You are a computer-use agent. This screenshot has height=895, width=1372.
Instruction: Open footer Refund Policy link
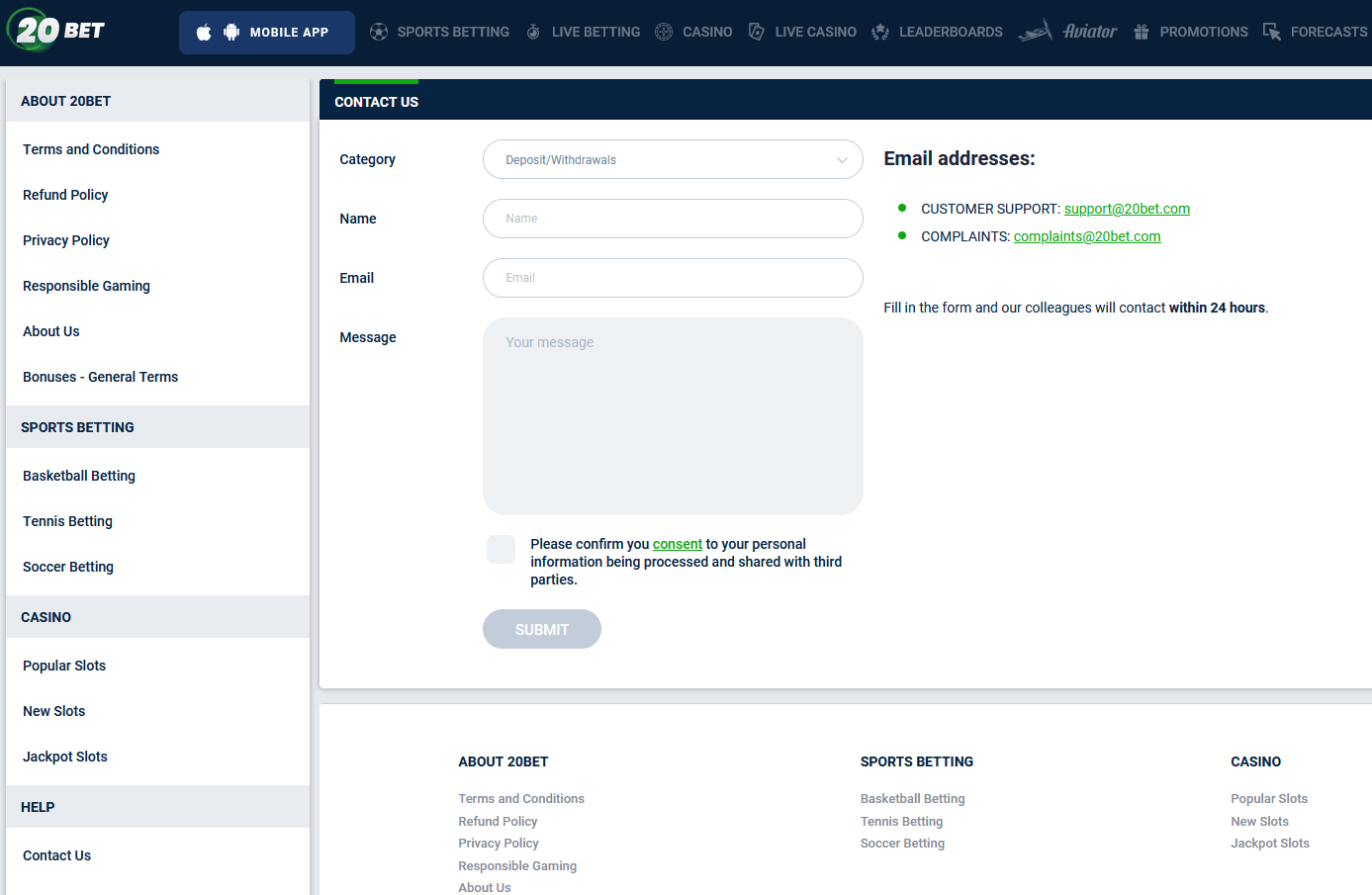pos(498,822)
